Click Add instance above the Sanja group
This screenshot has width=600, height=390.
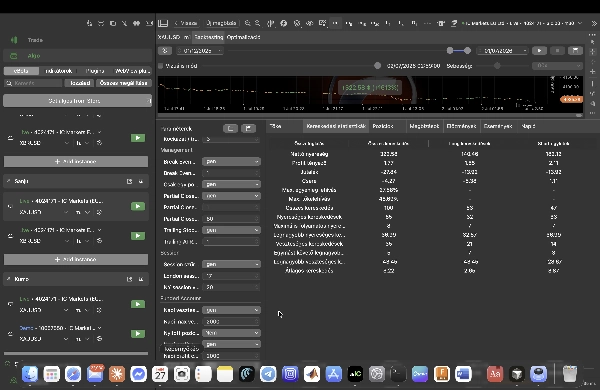(76, 162)
